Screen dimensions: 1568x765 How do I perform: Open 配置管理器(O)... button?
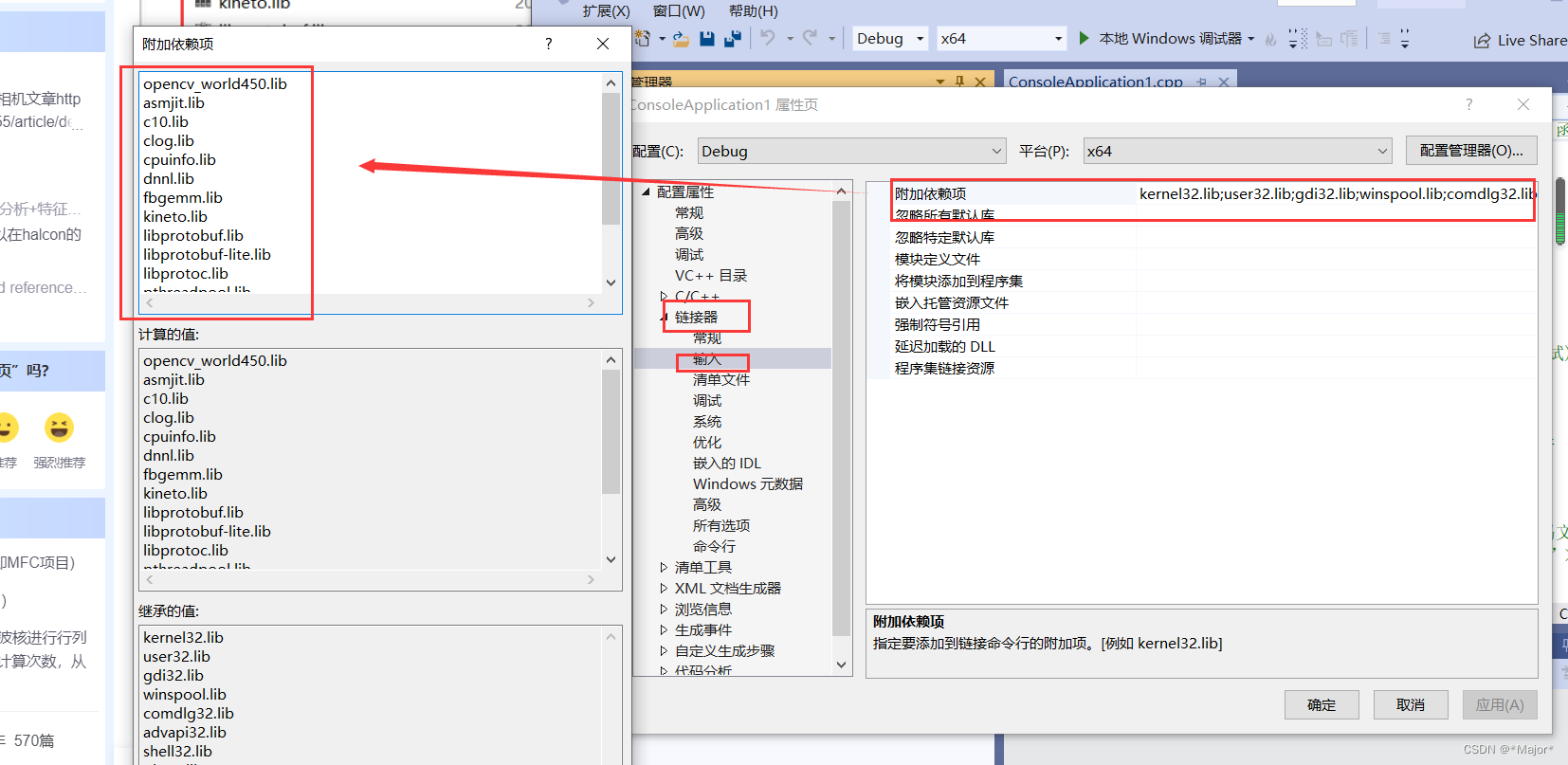(x=1471, y=151)
